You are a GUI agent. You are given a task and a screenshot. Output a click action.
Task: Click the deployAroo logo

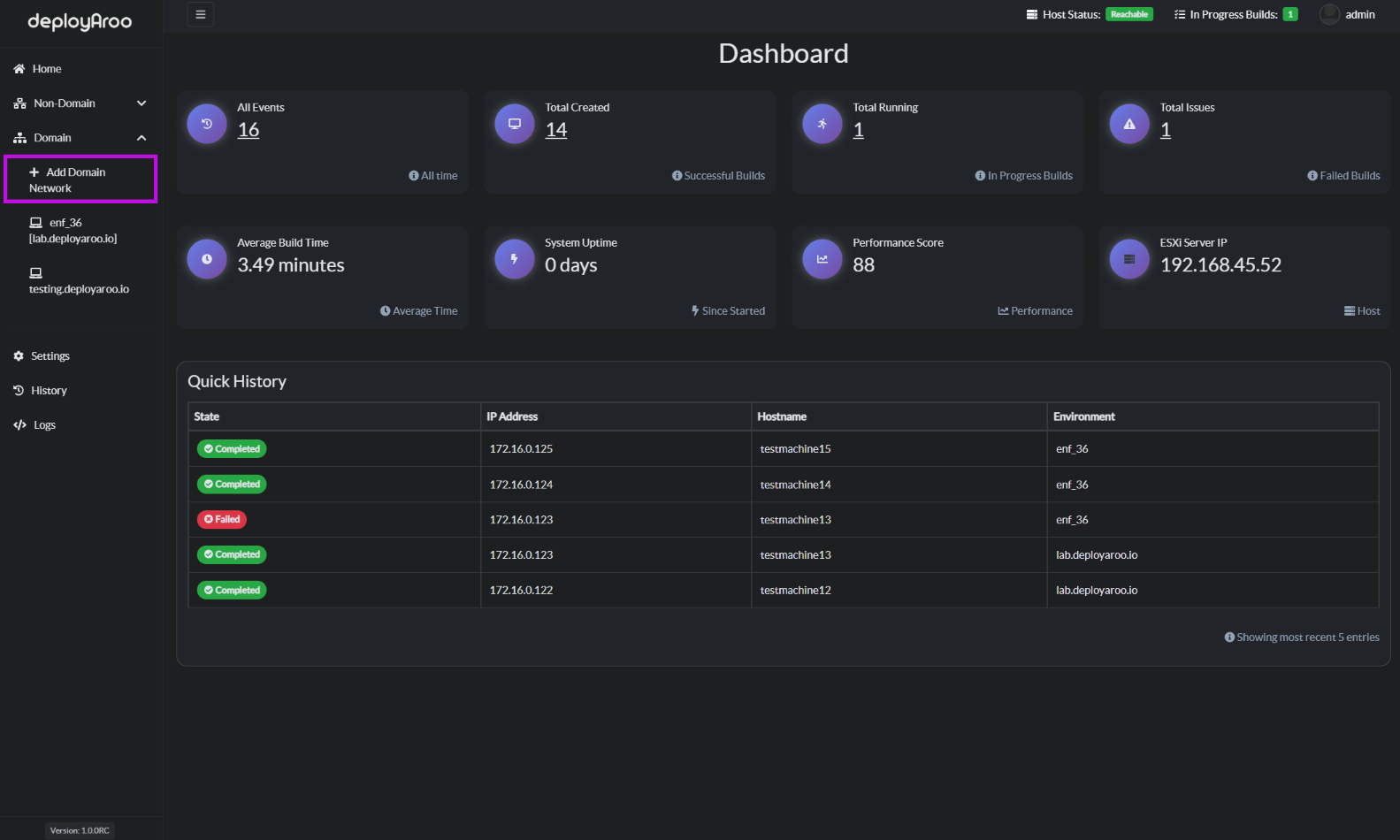(80, 22)
